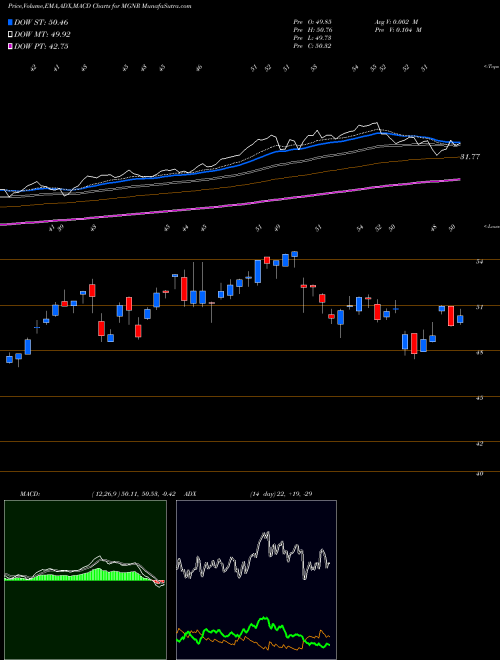The image size is (500, 660).
Task: Click the 51.77 EMA price label
Action: click(470, 157)
